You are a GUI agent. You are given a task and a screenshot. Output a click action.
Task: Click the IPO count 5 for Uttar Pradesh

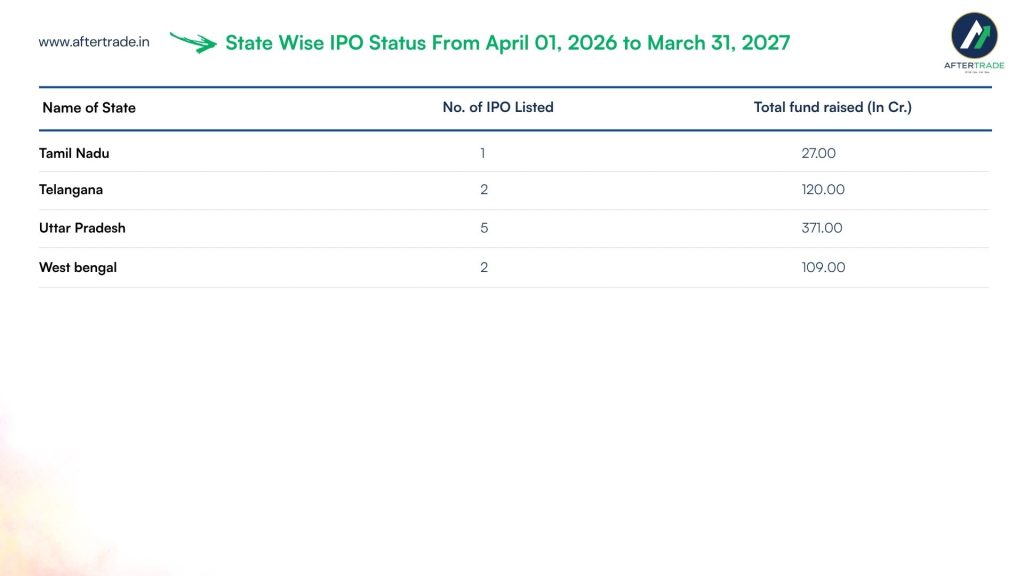click(484, 228)
